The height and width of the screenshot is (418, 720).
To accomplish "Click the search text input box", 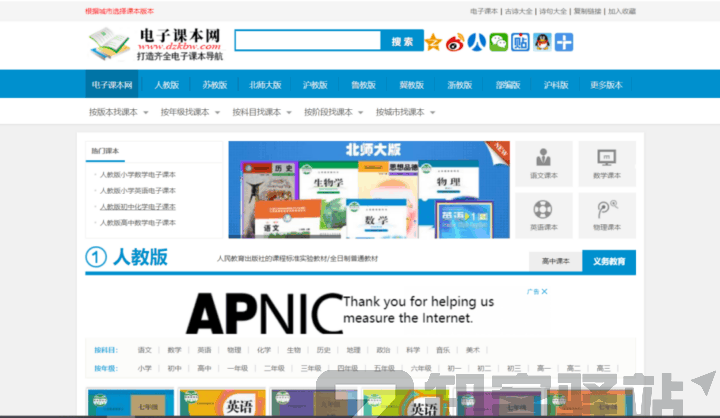I will tap(308, 41).
